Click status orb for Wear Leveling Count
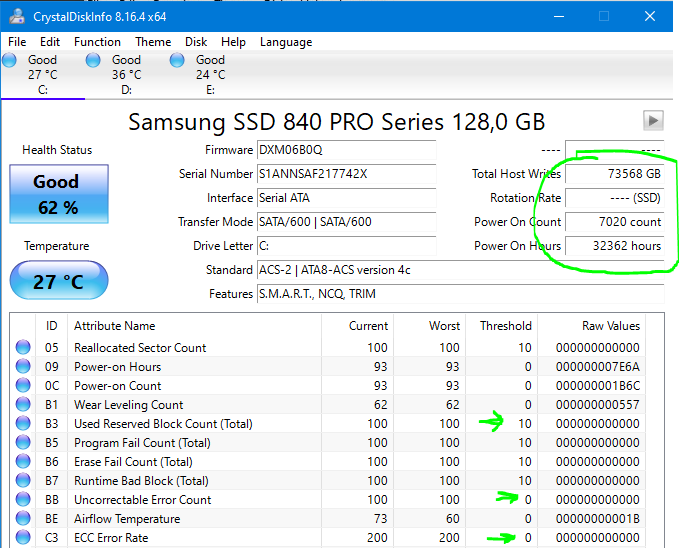Screen dimensions: 679x548 (23, 405)
